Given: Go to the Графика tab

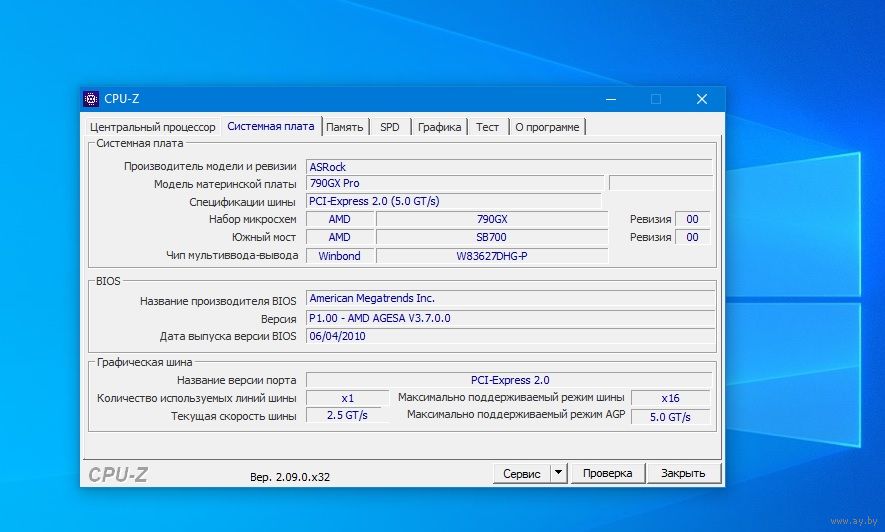Looking at the screenshot, I should click(440, 127).
